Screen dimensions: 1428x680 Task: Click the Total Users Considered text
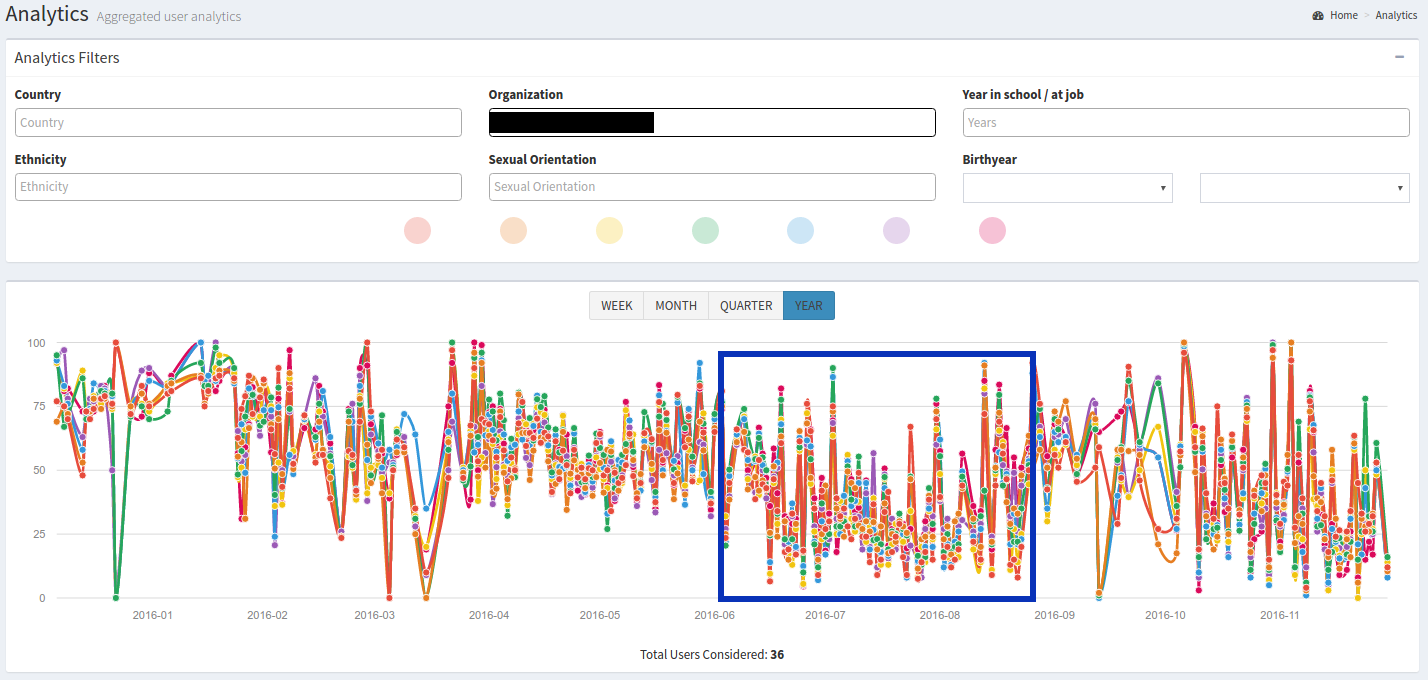click(x=712, y=655)
